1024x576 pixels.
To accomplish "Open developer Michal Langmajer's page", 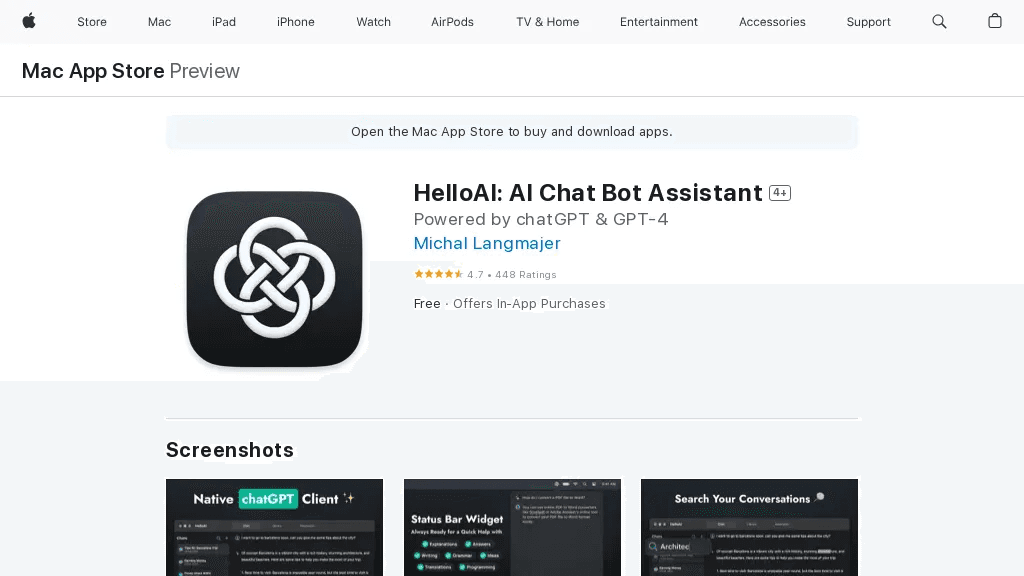I will click(x=487, y=243).
